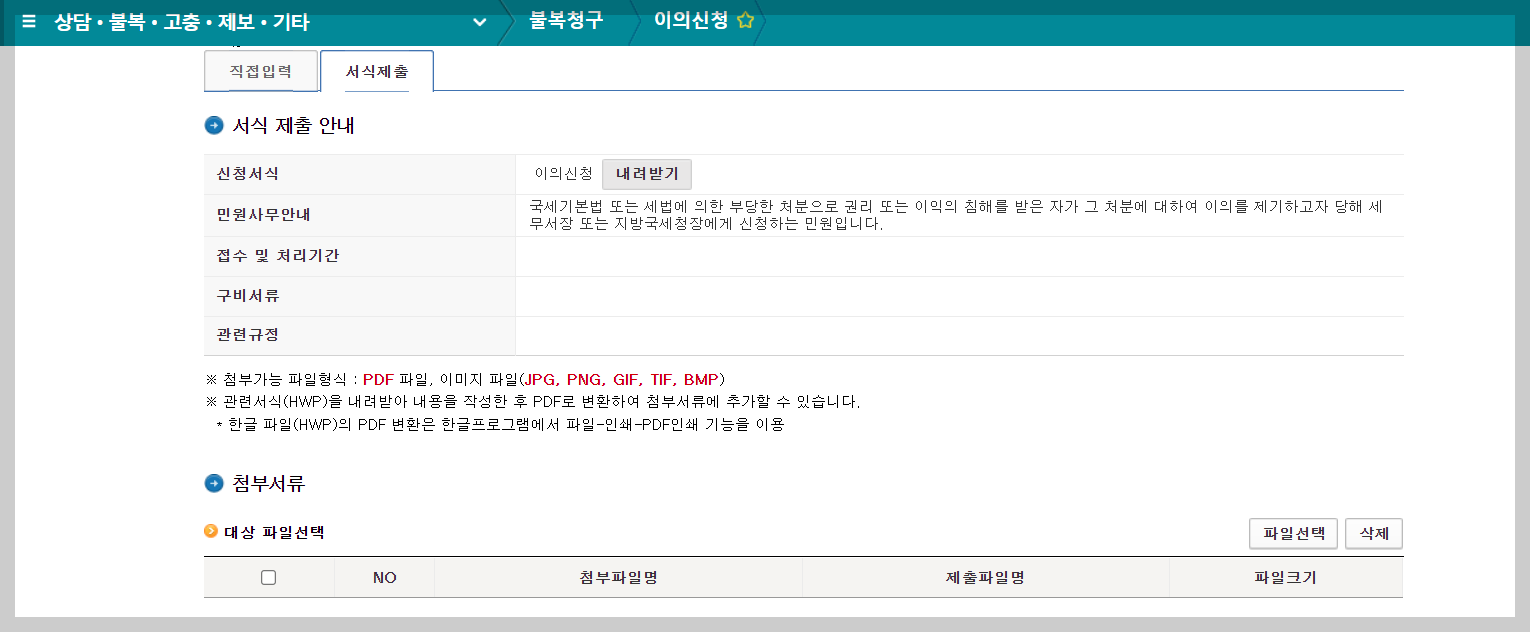Switch to the 직접입력 tab
This screenshot has height=632, width=1530.
(260, 70)
